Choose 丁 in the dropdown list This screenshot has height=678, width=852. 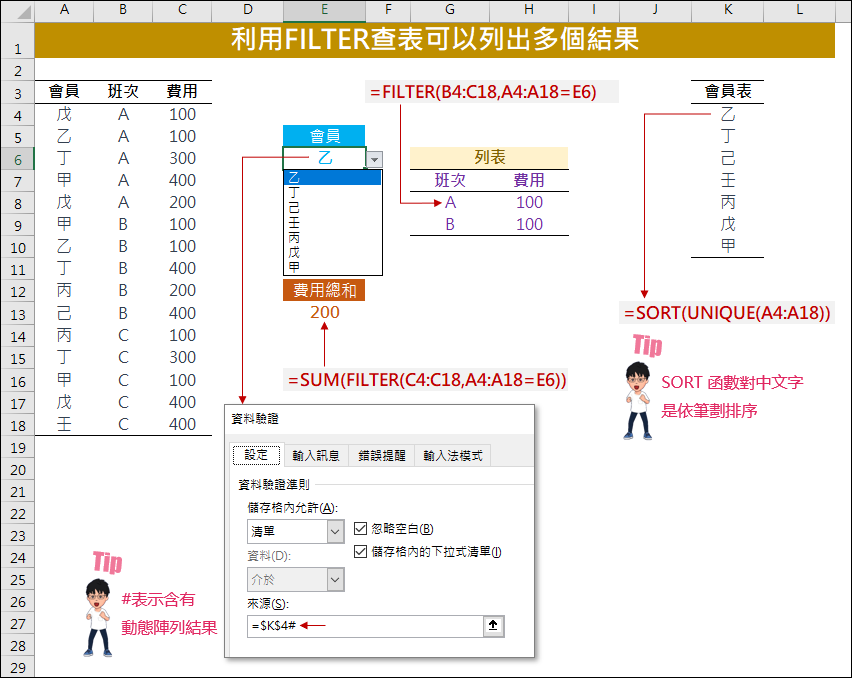[333, 192]
